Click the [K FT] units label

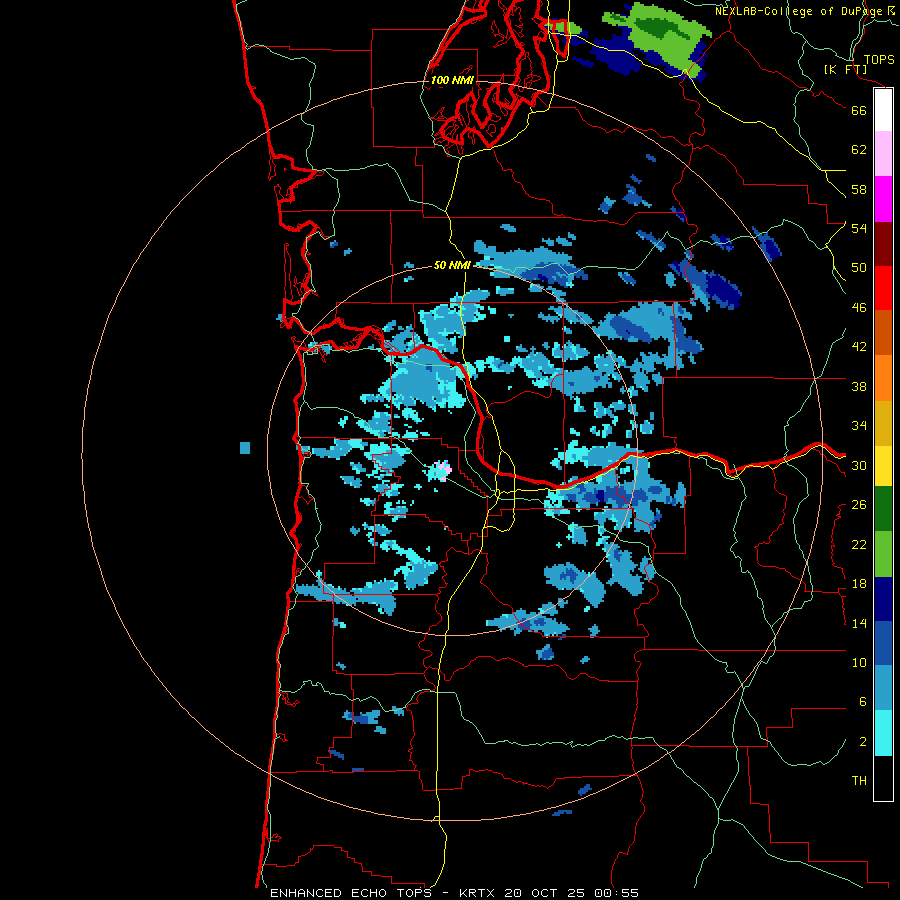coord(845,70)
